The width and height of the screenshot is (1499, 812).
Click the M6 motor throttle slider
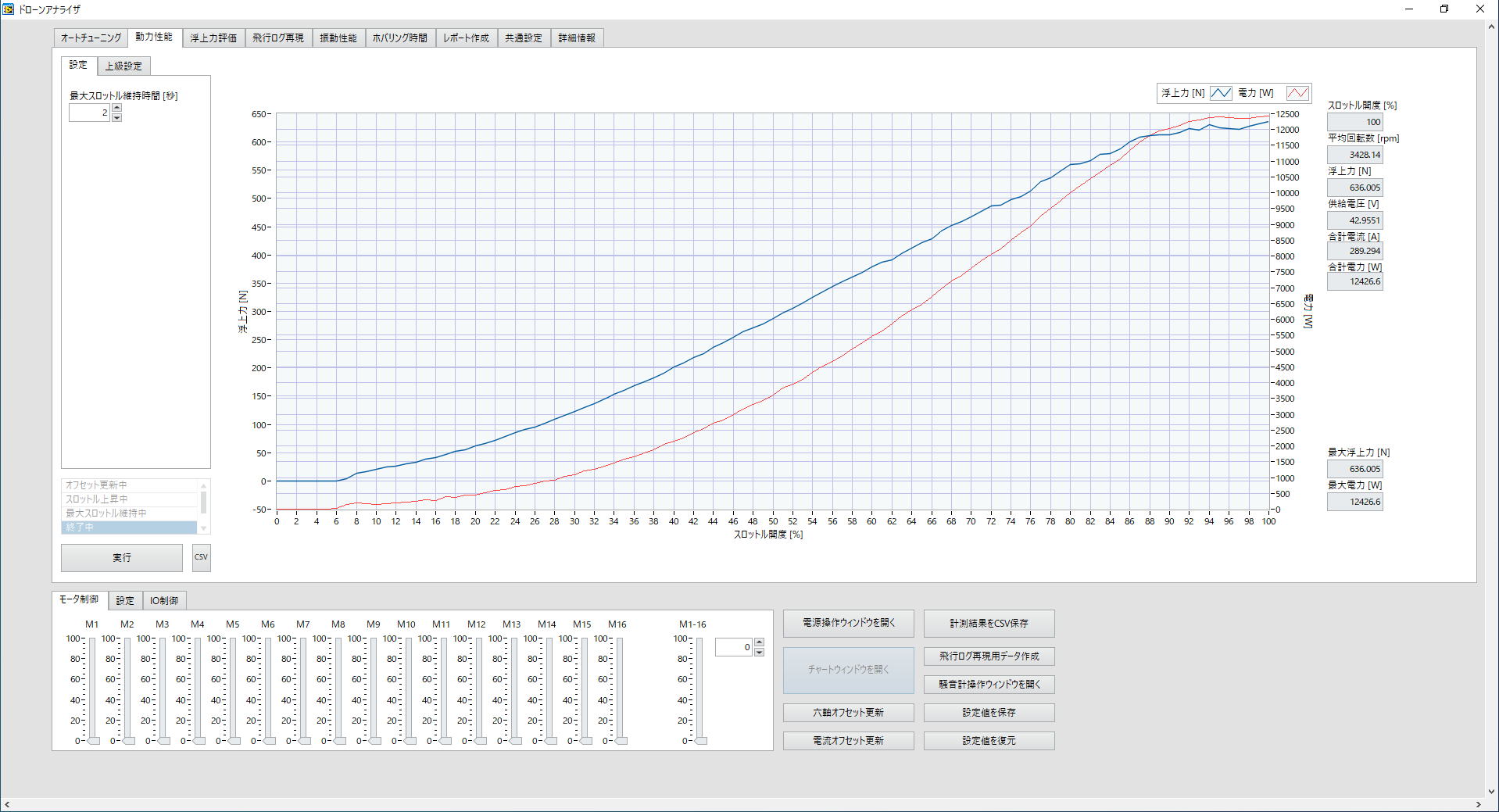coord(269,689)
